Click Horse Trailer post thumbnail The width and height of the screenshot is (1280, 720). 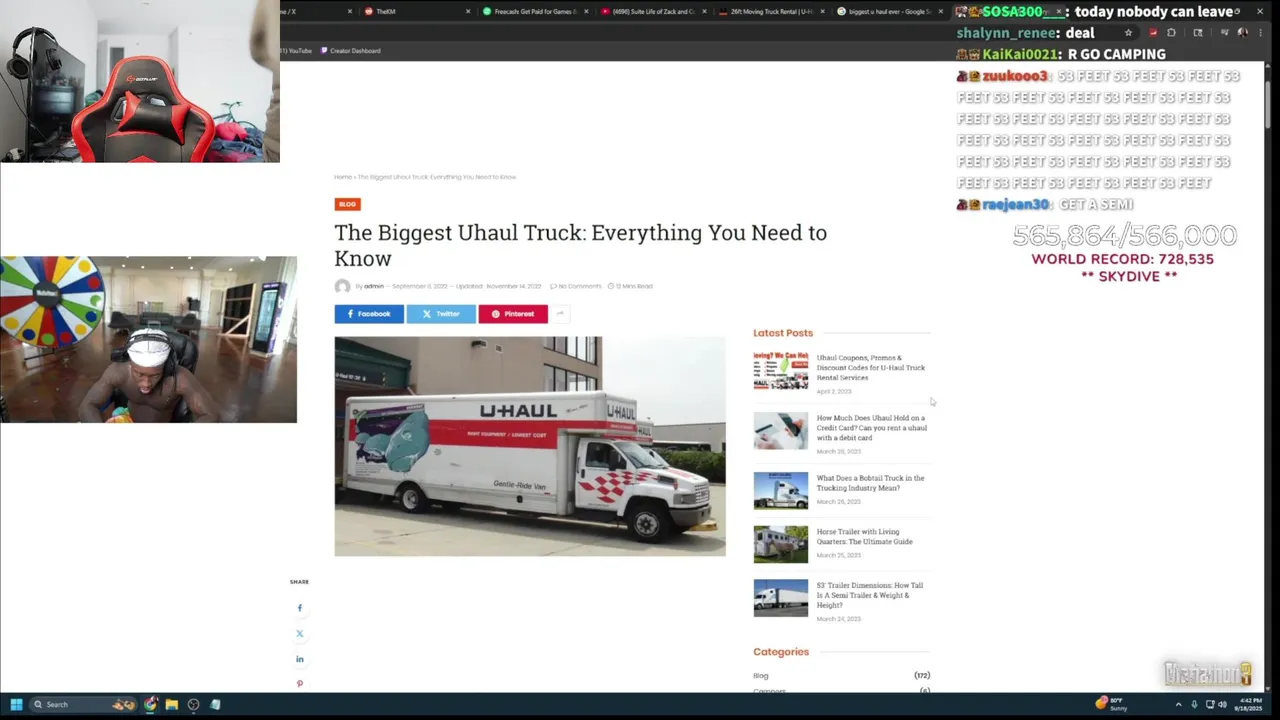[781, 545]
